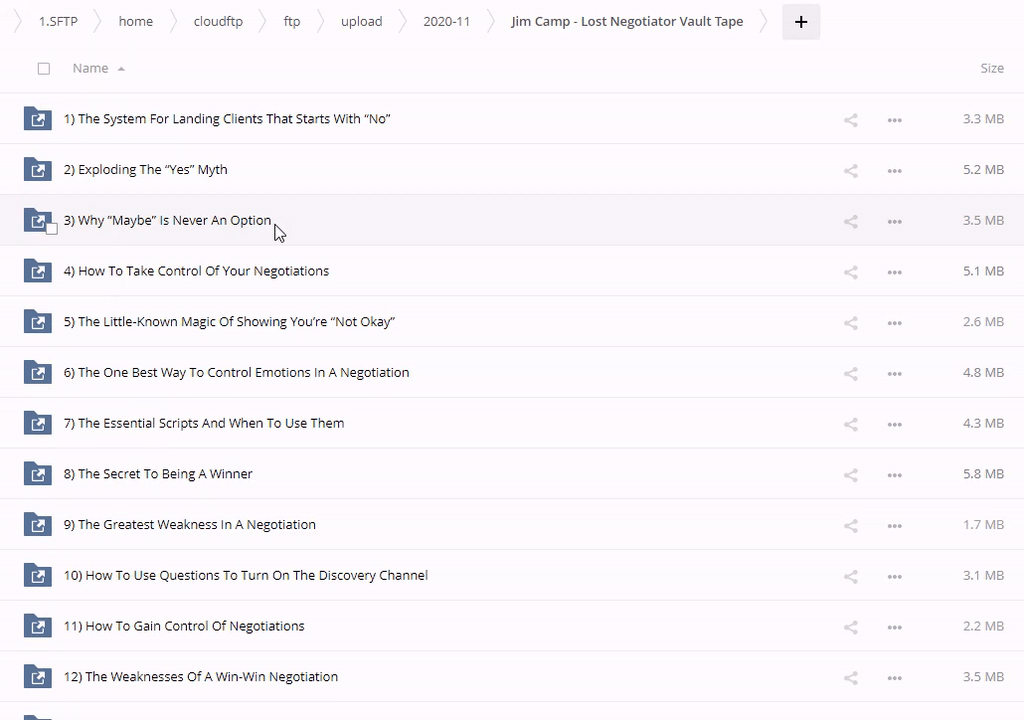Share "The Essential Scripts And When To Use Them"

[x=851, y=424]
